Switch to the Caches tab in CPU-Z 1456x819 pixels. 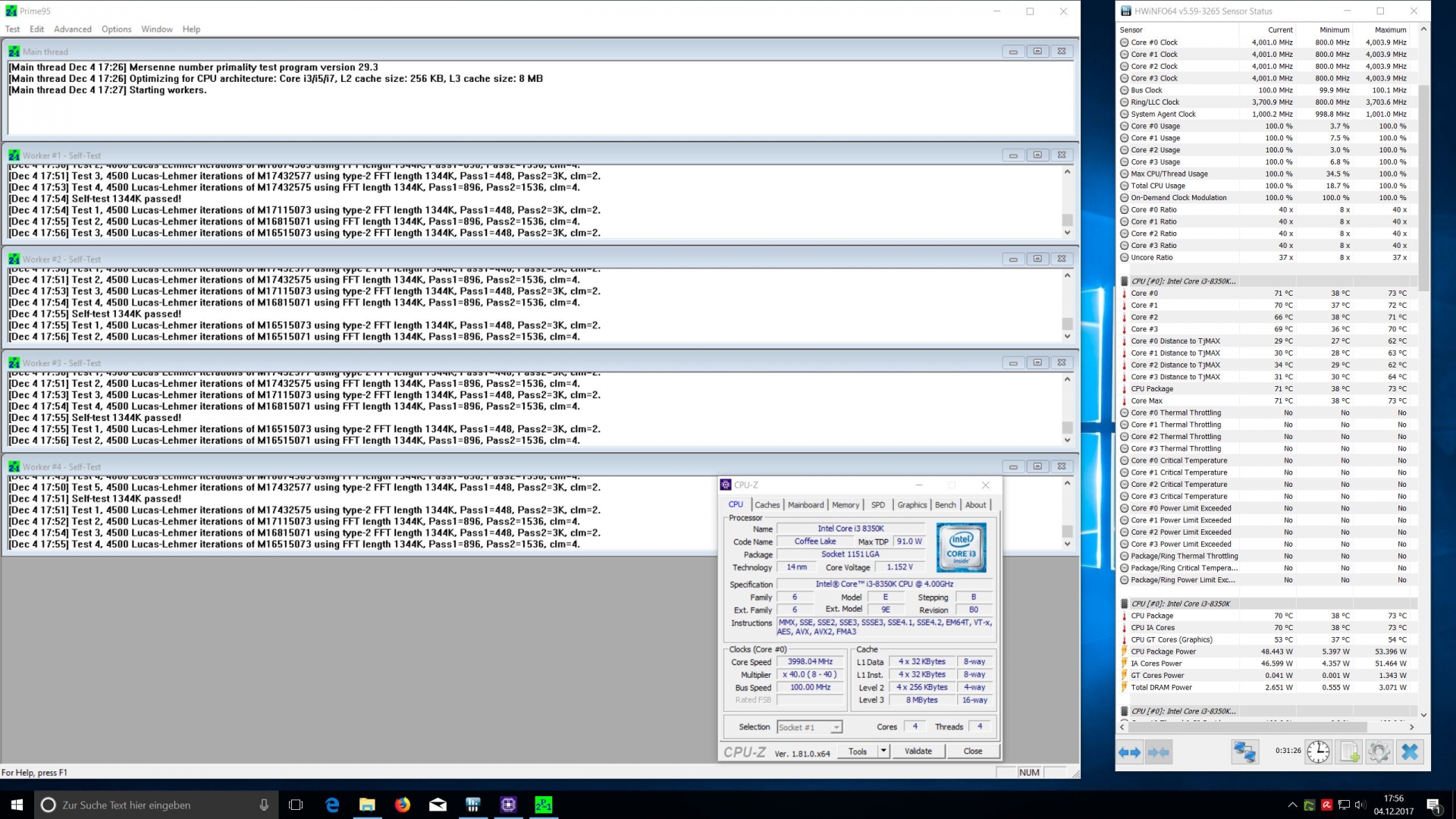(767, 505)
